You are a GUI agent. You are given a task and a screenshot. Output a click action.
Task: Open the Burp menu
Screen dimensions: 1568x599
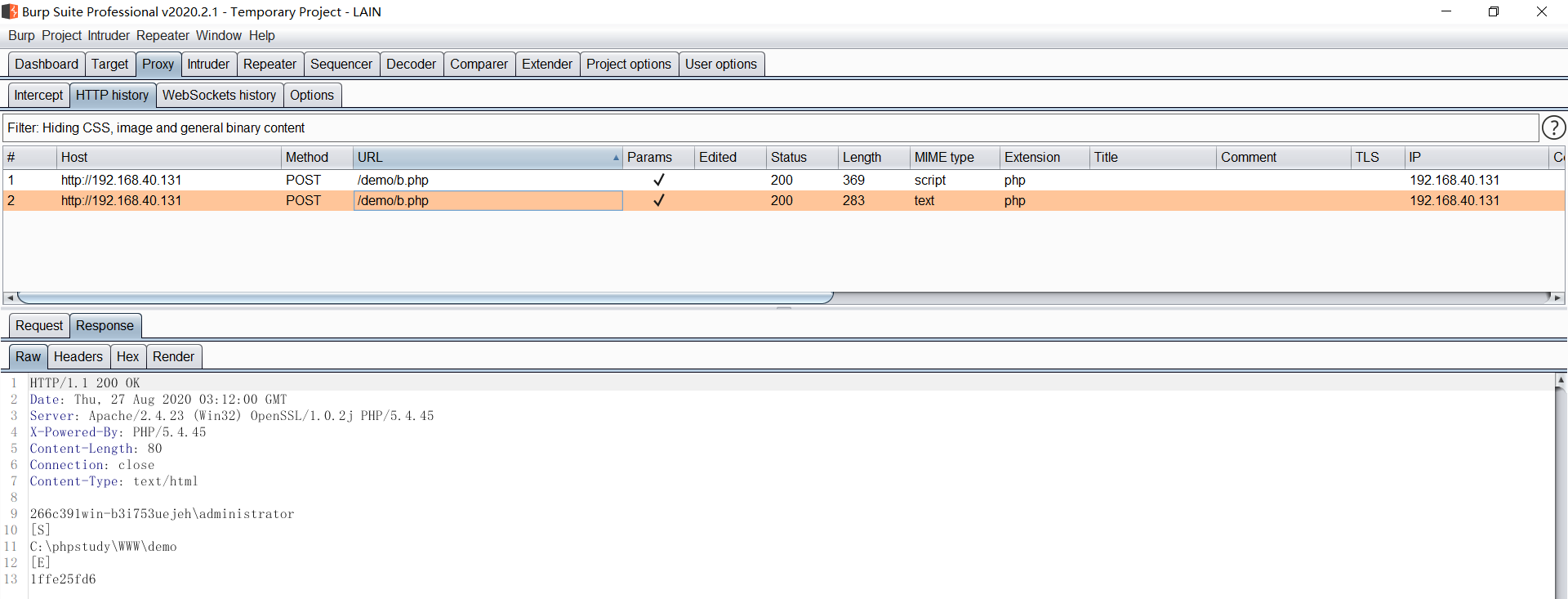(21, 35)
